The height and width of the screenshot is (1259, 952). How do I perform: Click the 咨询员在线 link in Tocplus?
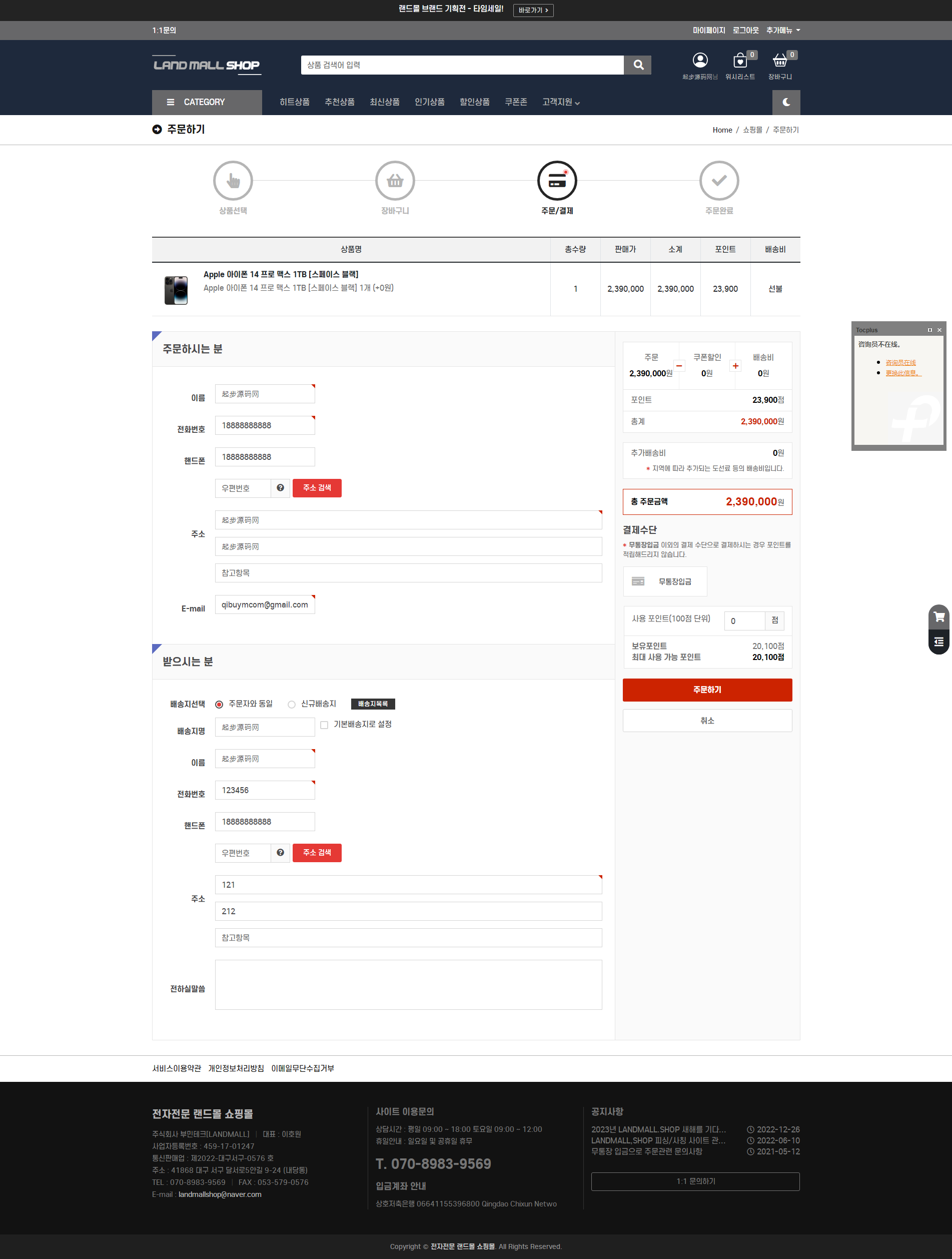(901, 363)
